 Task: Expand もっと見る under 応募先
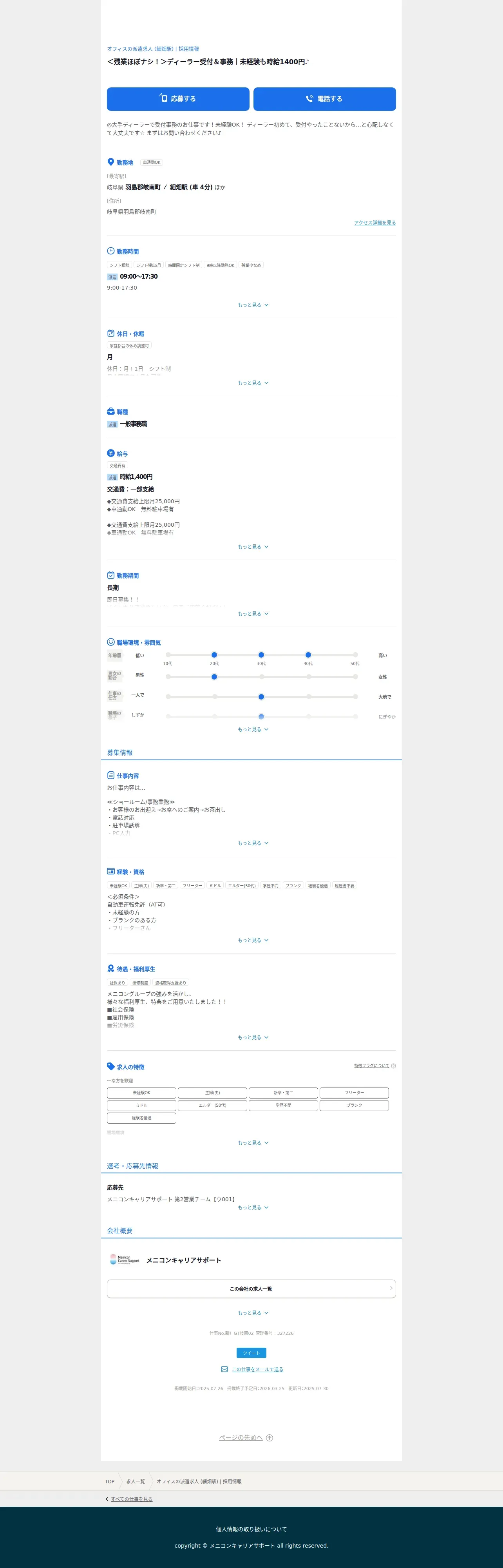tap(253, 1207)
